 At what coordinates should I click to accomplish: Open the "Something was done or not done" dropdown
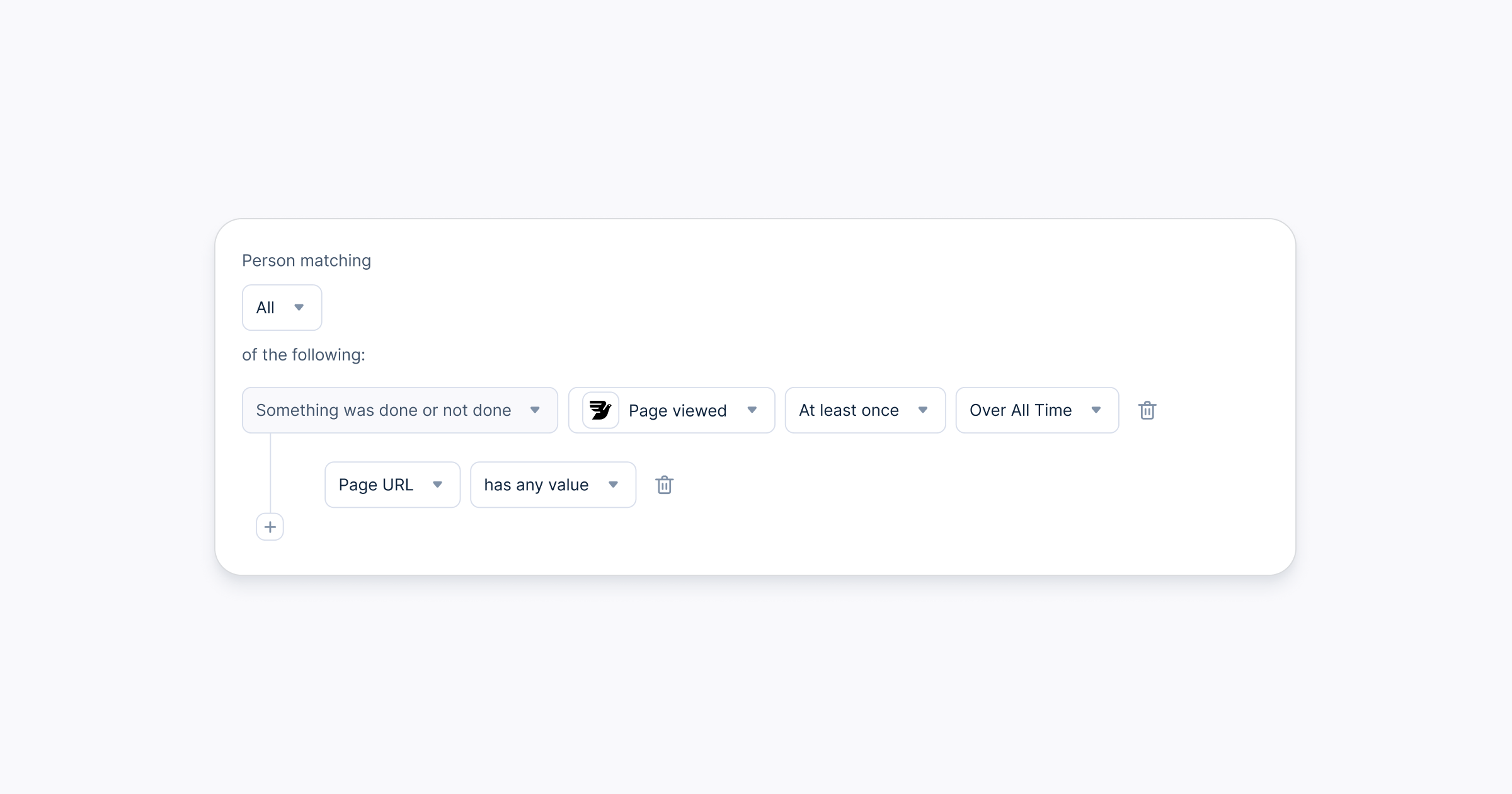tap(399, 410)
